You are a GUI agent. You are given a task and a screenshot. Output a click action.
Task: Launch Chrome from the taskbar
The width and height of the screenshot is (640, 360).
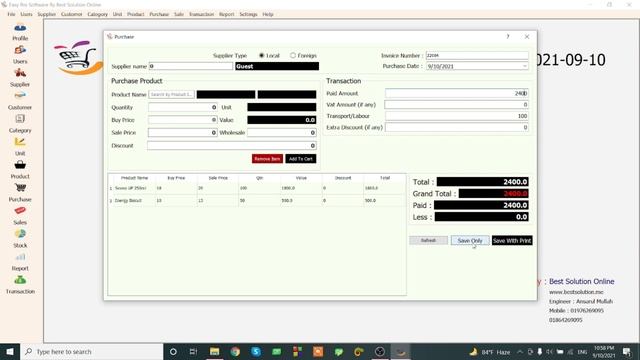click(235, 351)
